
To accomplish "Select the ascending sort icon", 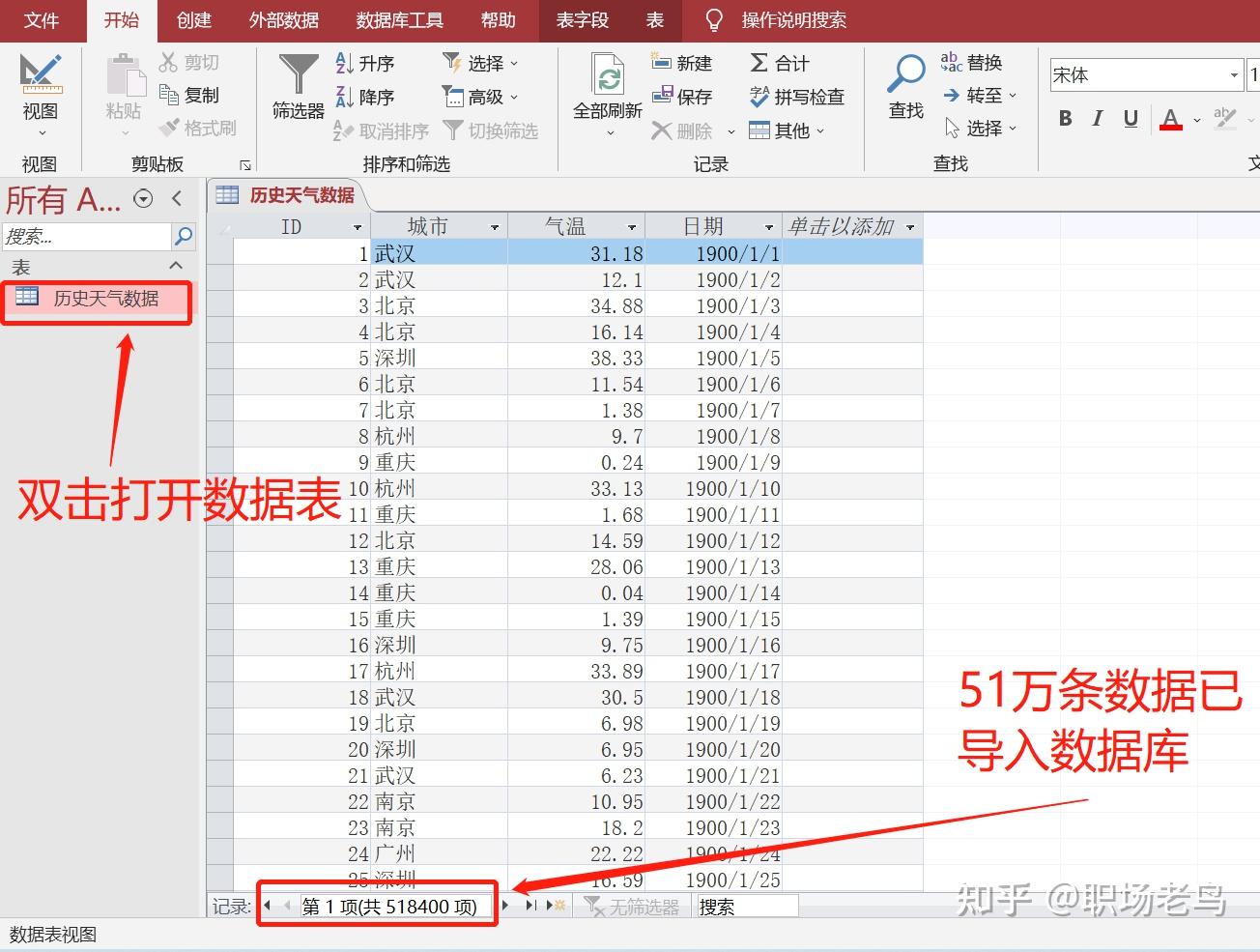I will (344, 62).
